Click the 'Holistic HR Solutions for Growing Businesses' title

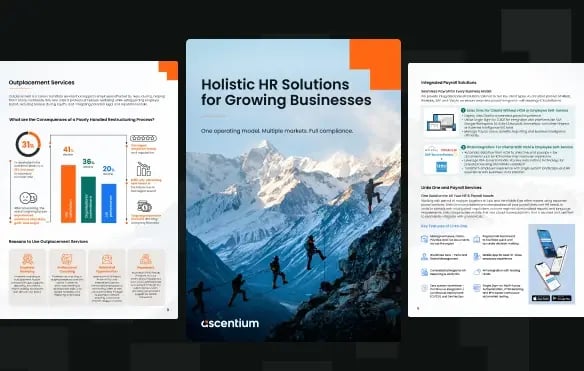[x=286, y=92]
